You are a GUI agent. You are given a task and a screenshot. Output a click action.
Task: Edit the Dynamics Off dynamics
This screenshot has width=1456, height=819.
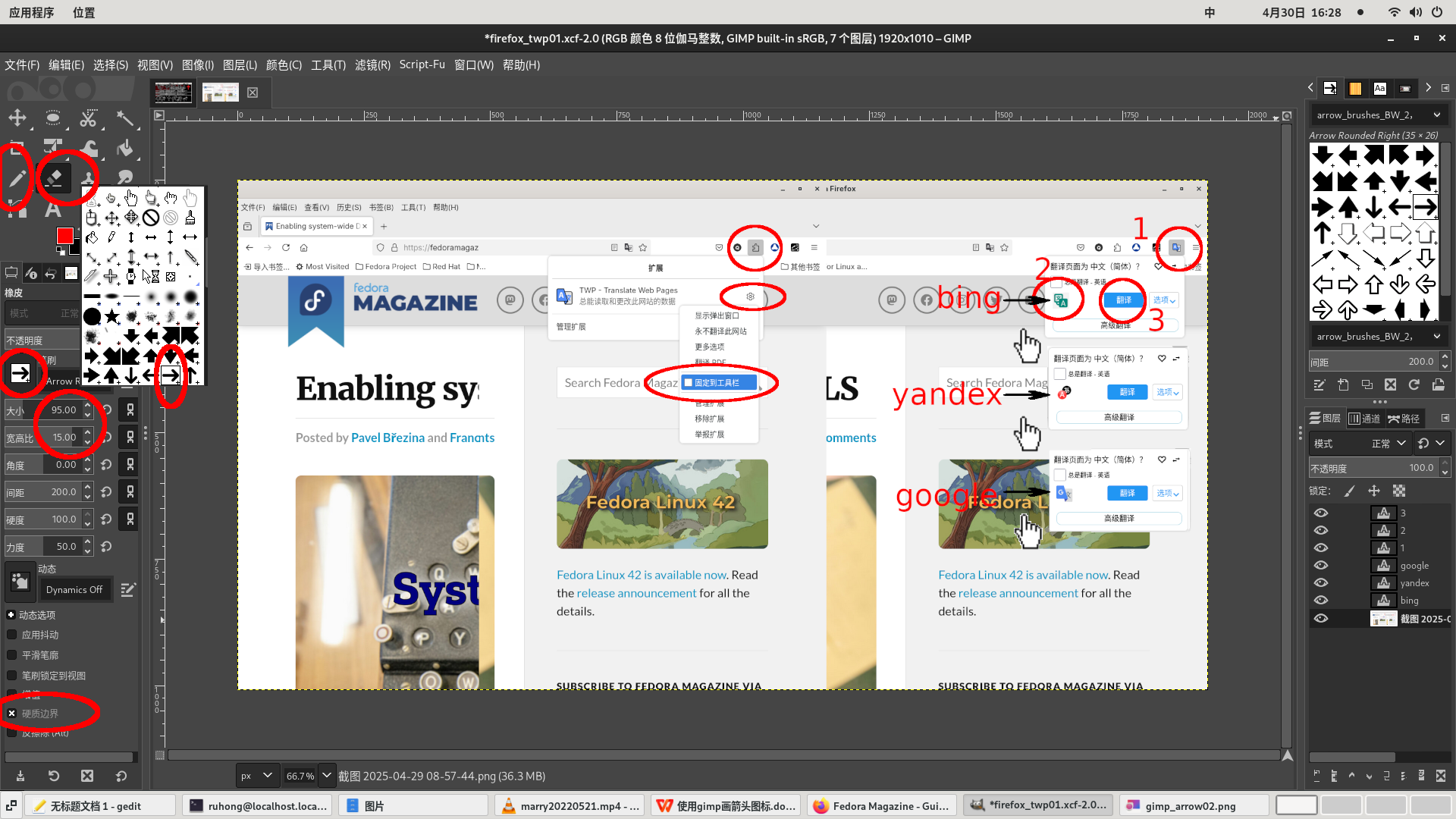[128, 589]
